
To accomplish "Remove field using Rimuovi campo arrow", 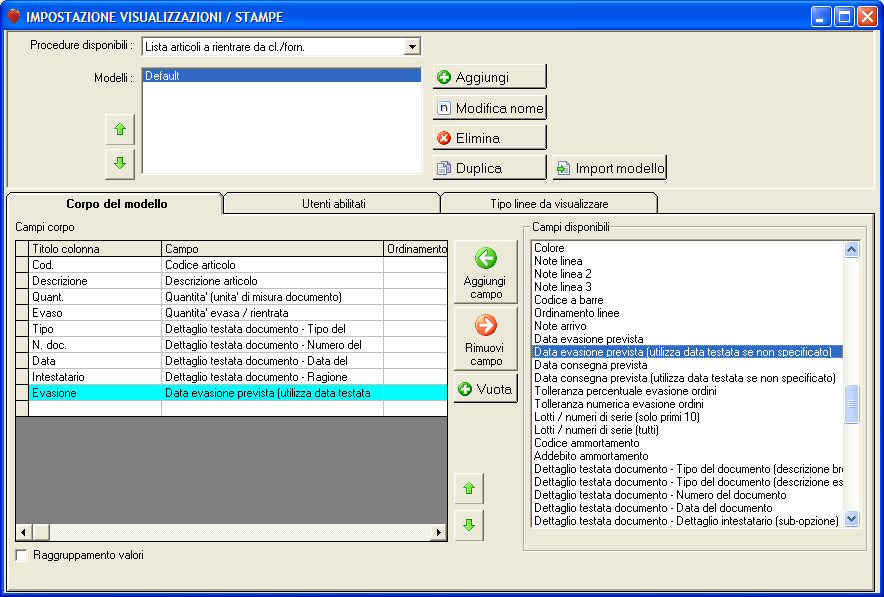I will [x=485, y=339].
